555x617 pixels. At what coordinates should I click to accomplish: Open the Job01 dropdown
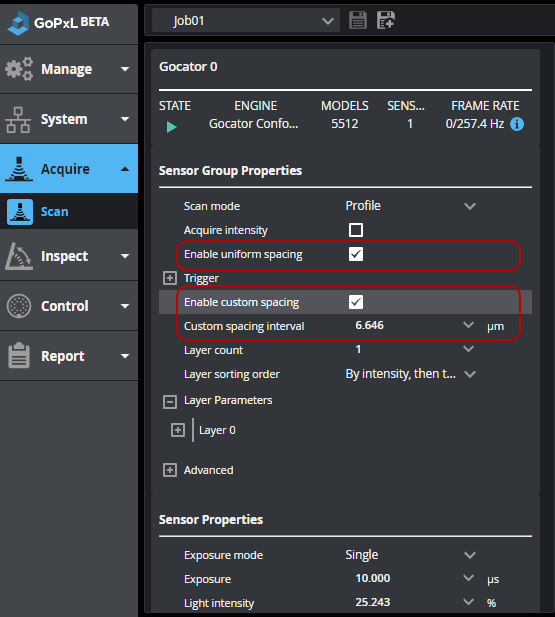[x=246, y=20]
